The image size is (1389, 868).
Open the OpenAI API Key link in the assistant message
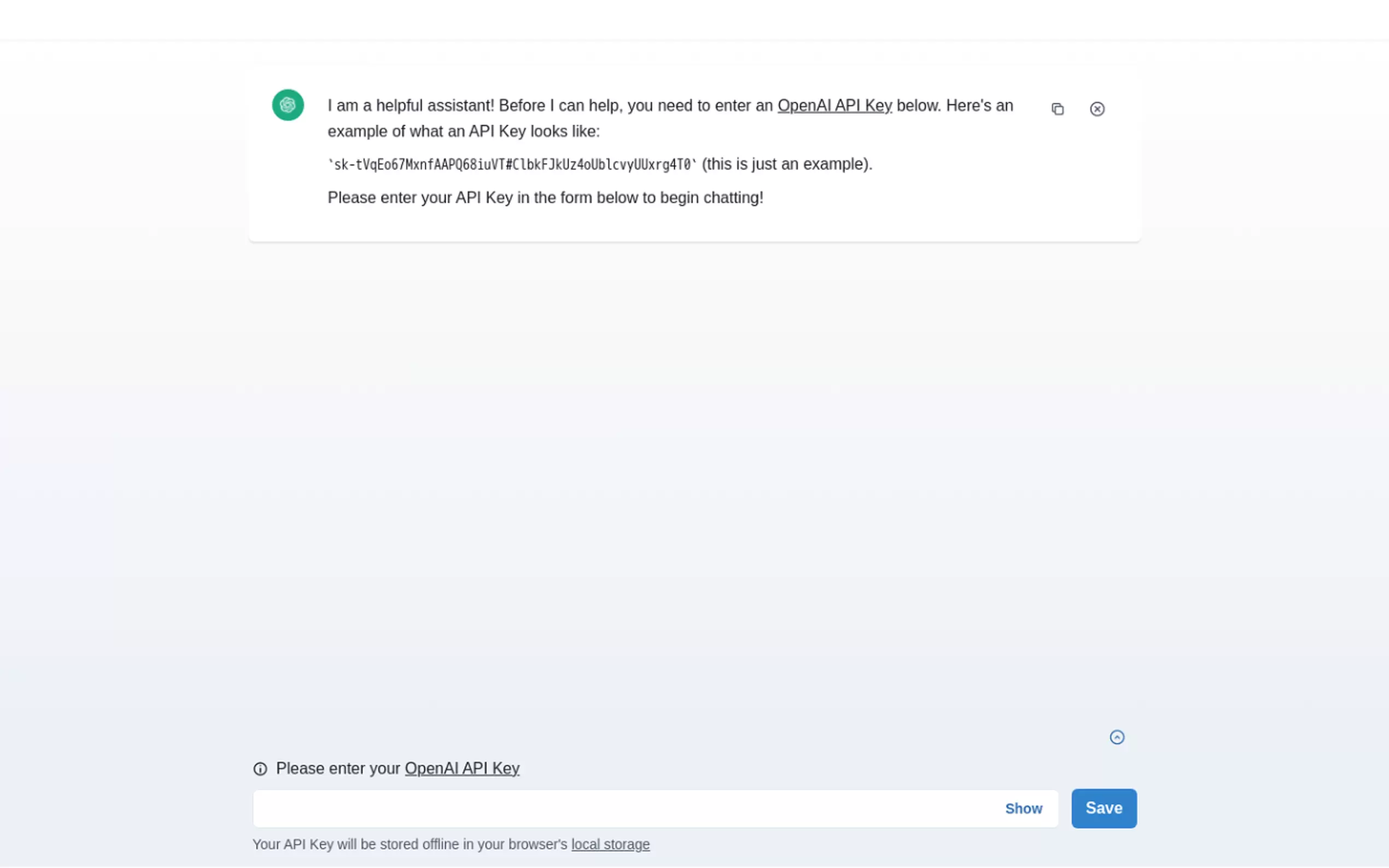834,105
